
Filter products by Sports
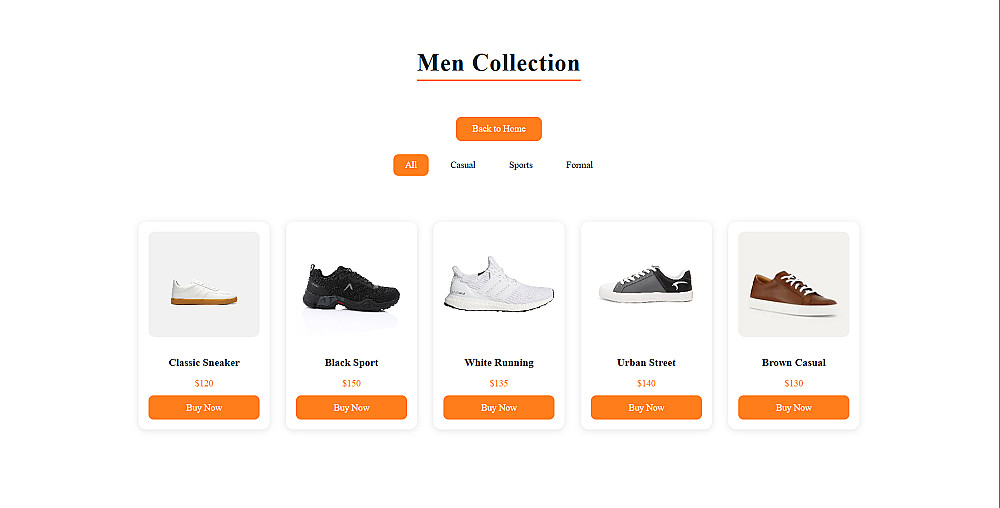pos(520,165)
